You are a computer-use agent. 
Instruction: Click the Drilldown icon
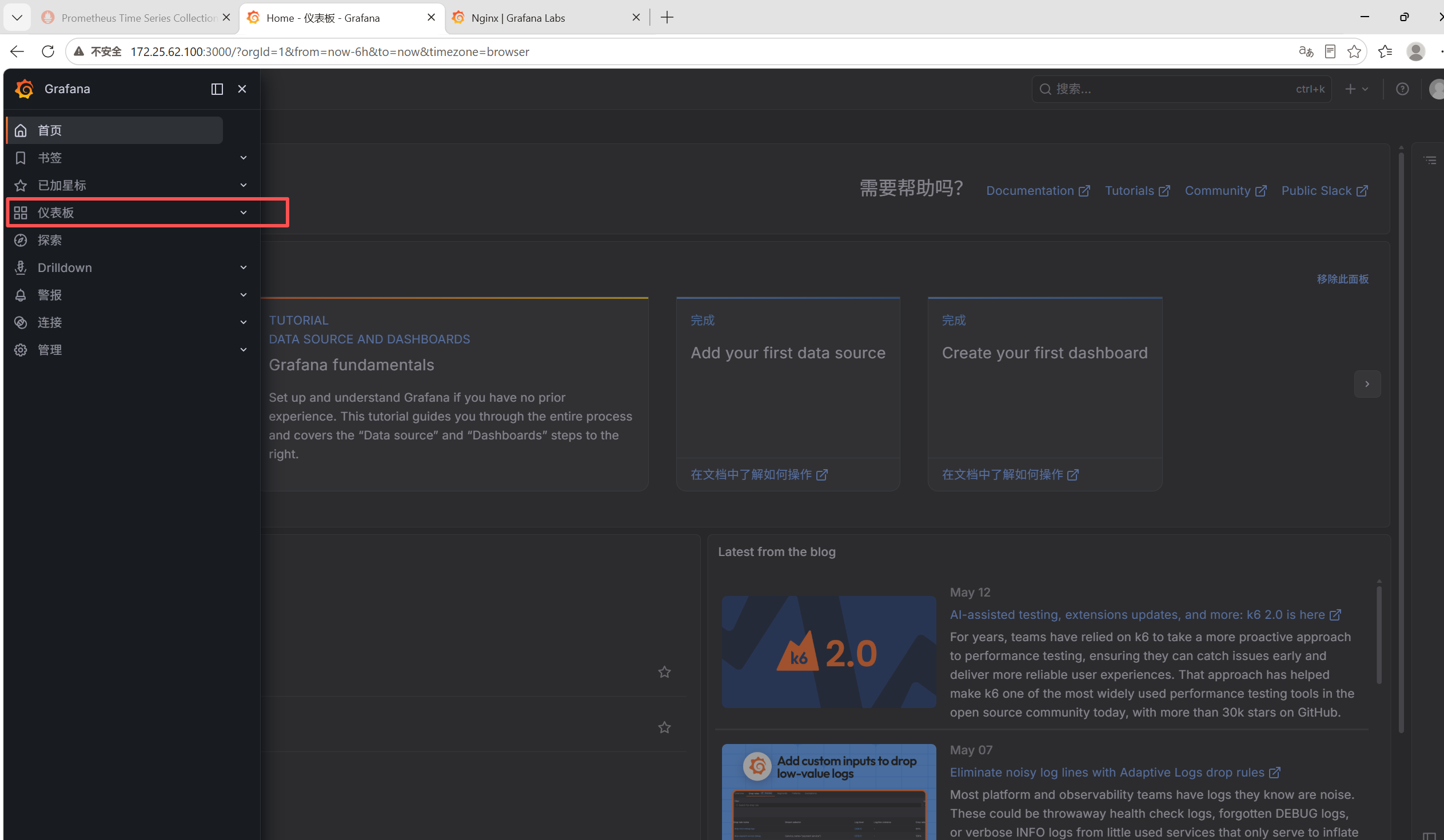pos(21,267)
